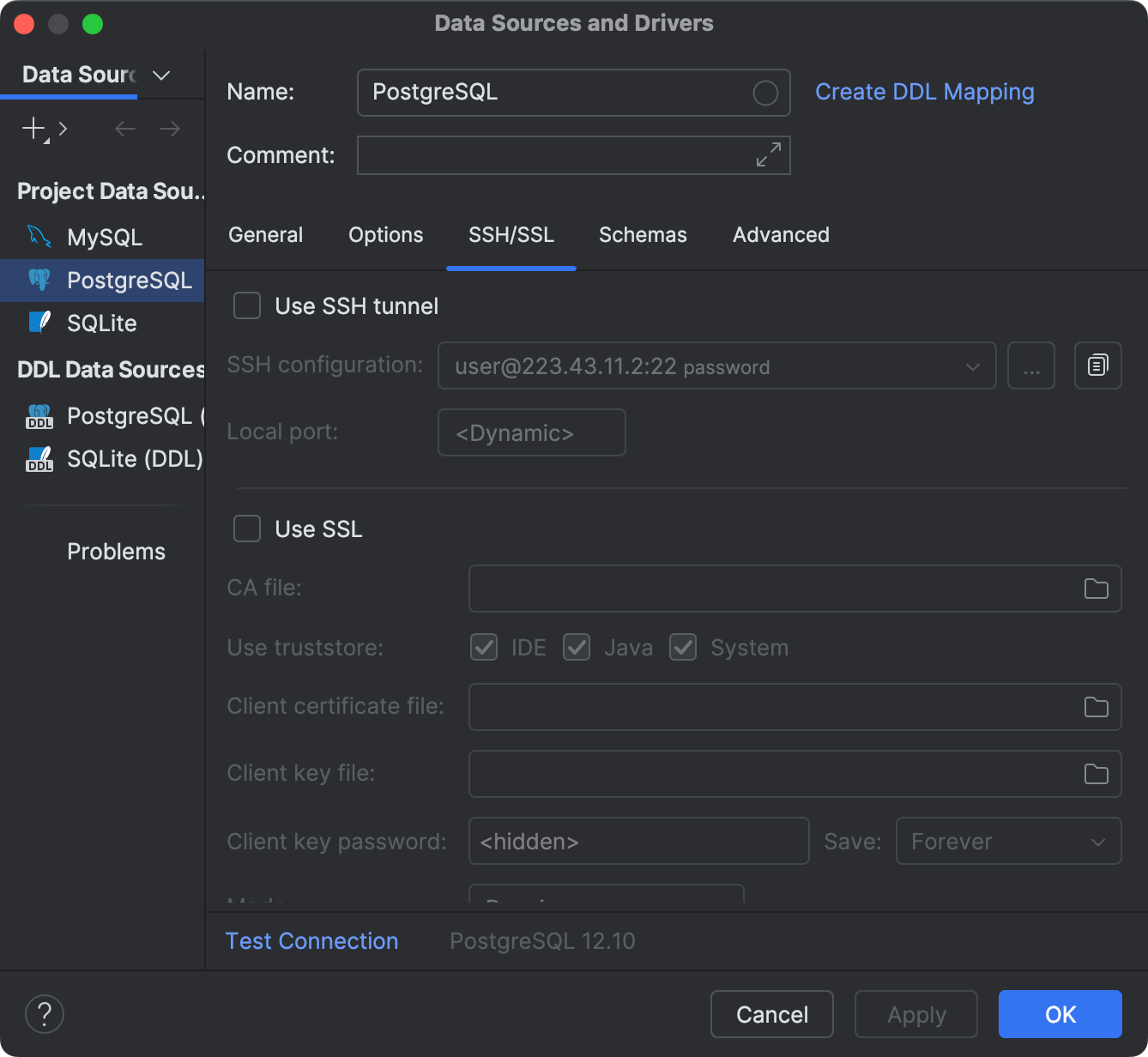
Task: Open the Save duration dropdown showing Forever
Action: (1009, 841)
